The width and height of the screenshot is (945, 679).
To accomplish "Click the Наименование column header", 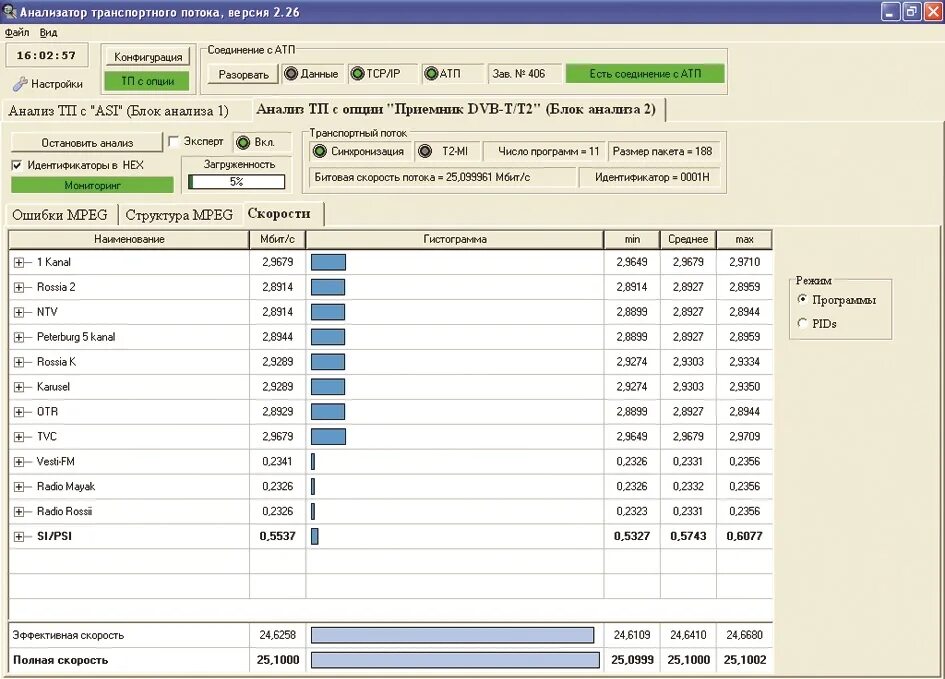I will [x=129, y=239].
